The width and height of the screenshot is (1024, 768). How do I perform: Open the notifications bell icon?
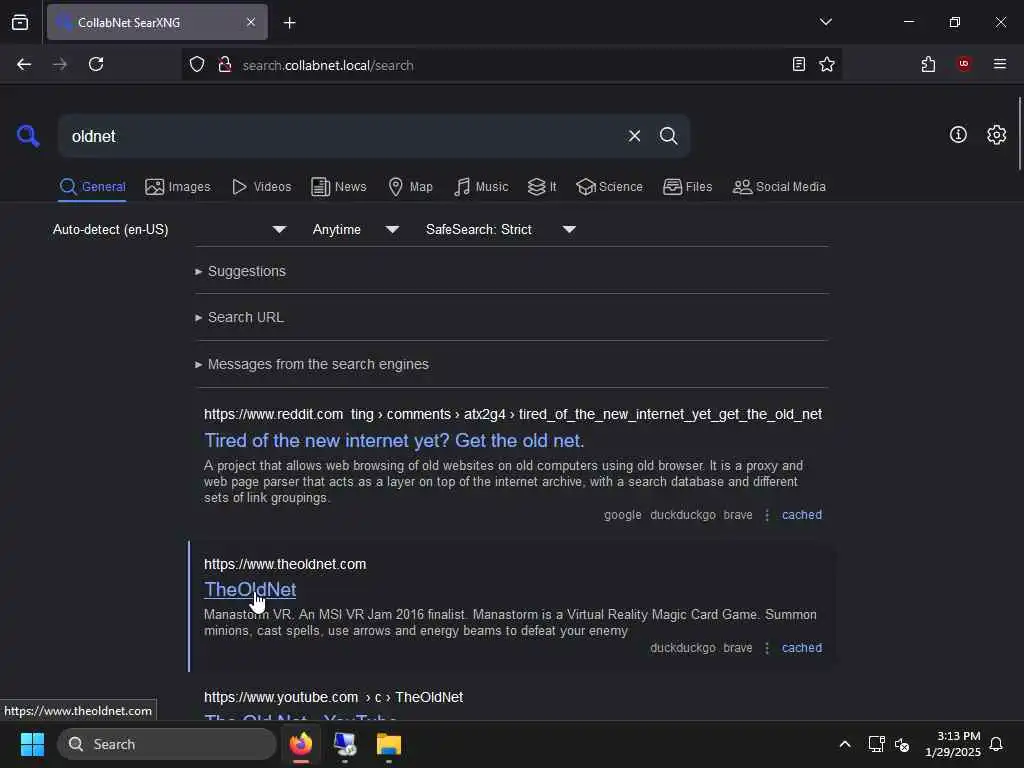(996, 744)
